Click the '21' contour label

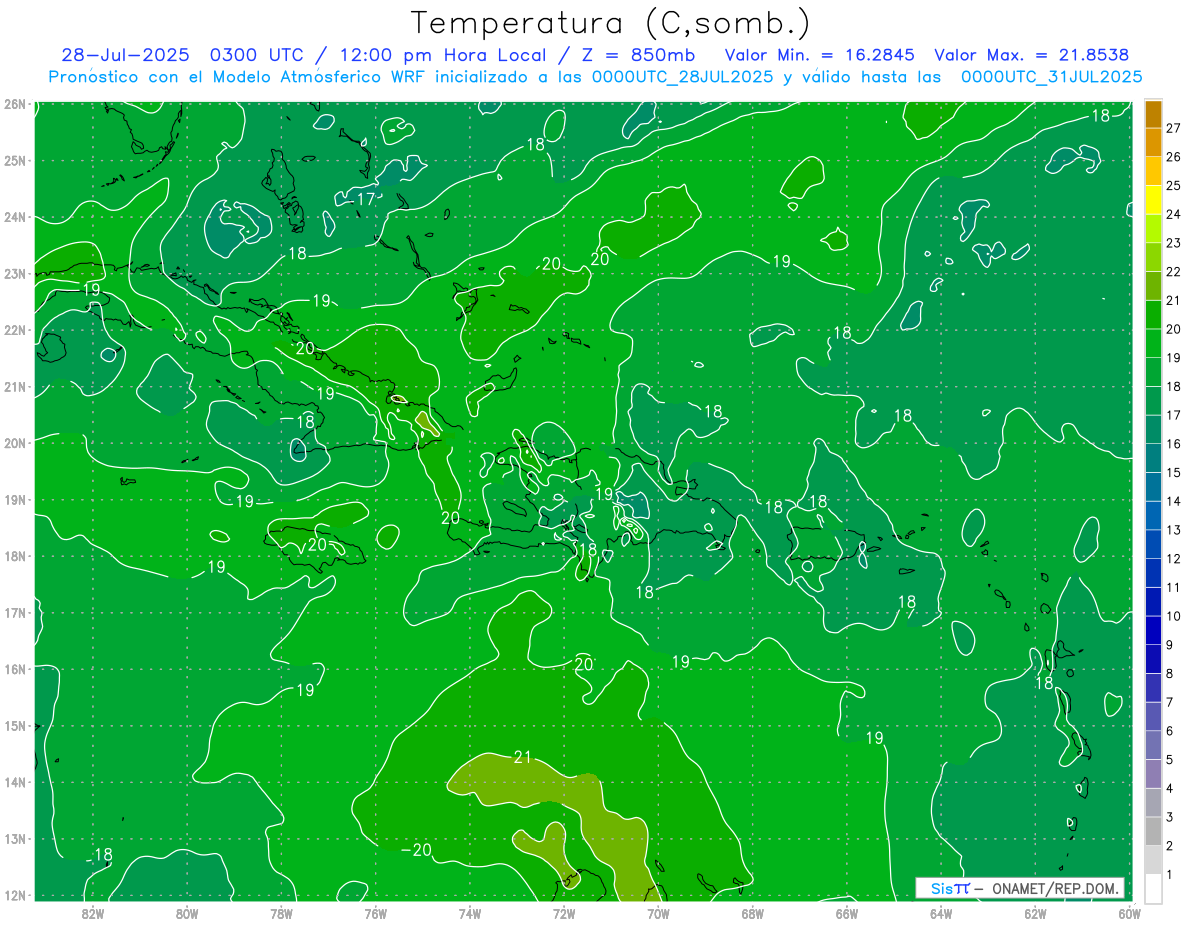(522, 757)
